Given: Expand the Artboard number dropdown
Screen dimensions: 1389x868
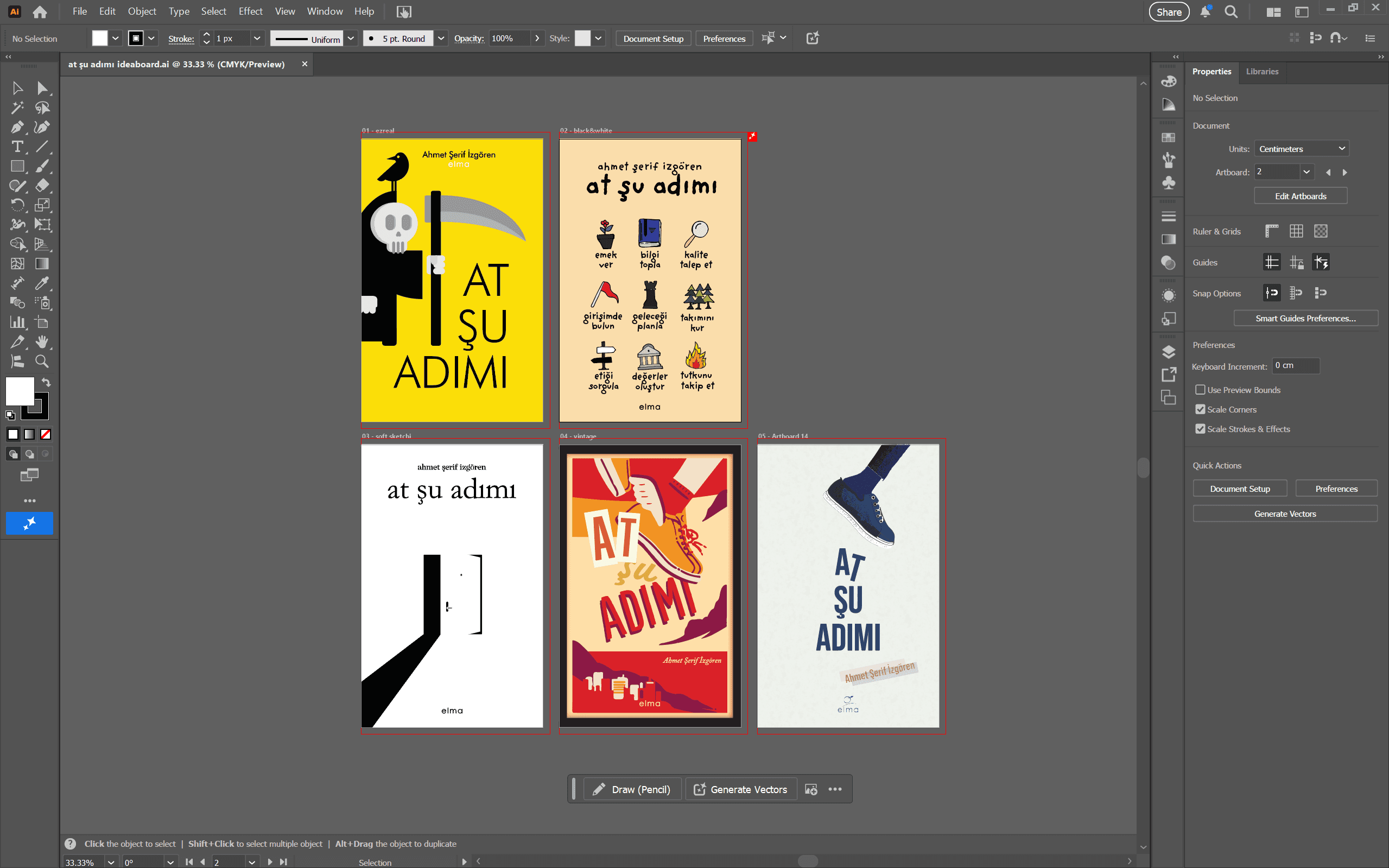Looking at the screenshot, I should 1306,172.
